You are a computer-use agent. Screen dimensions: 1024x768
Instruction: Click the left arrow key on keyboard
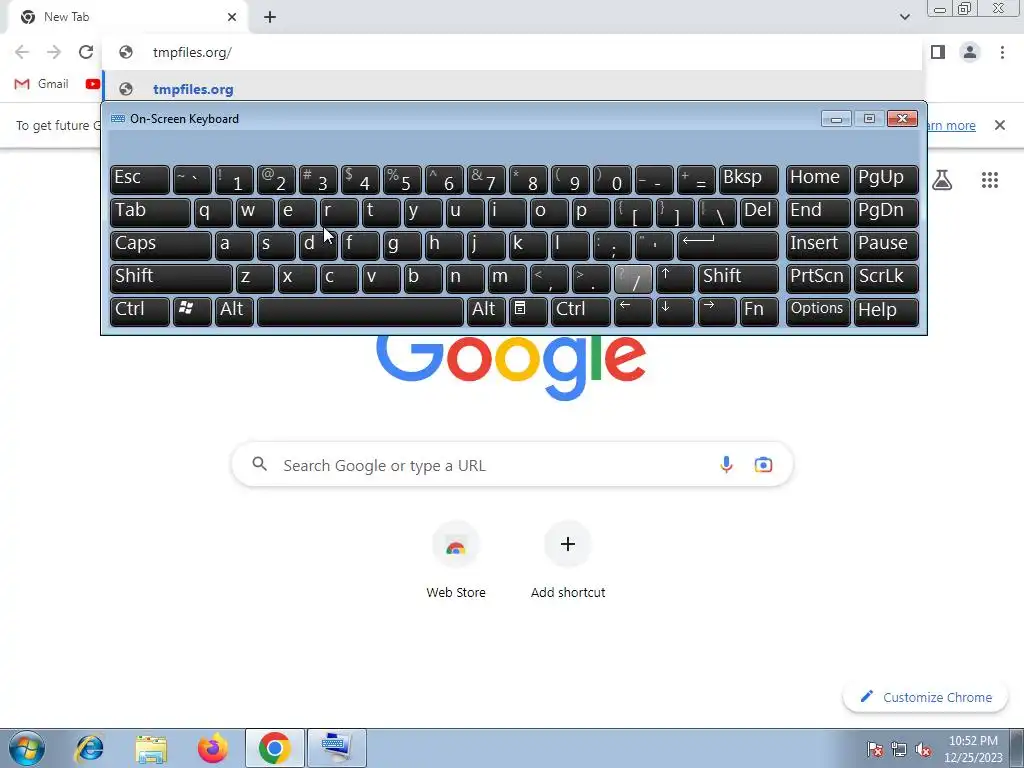pos(633,312)
